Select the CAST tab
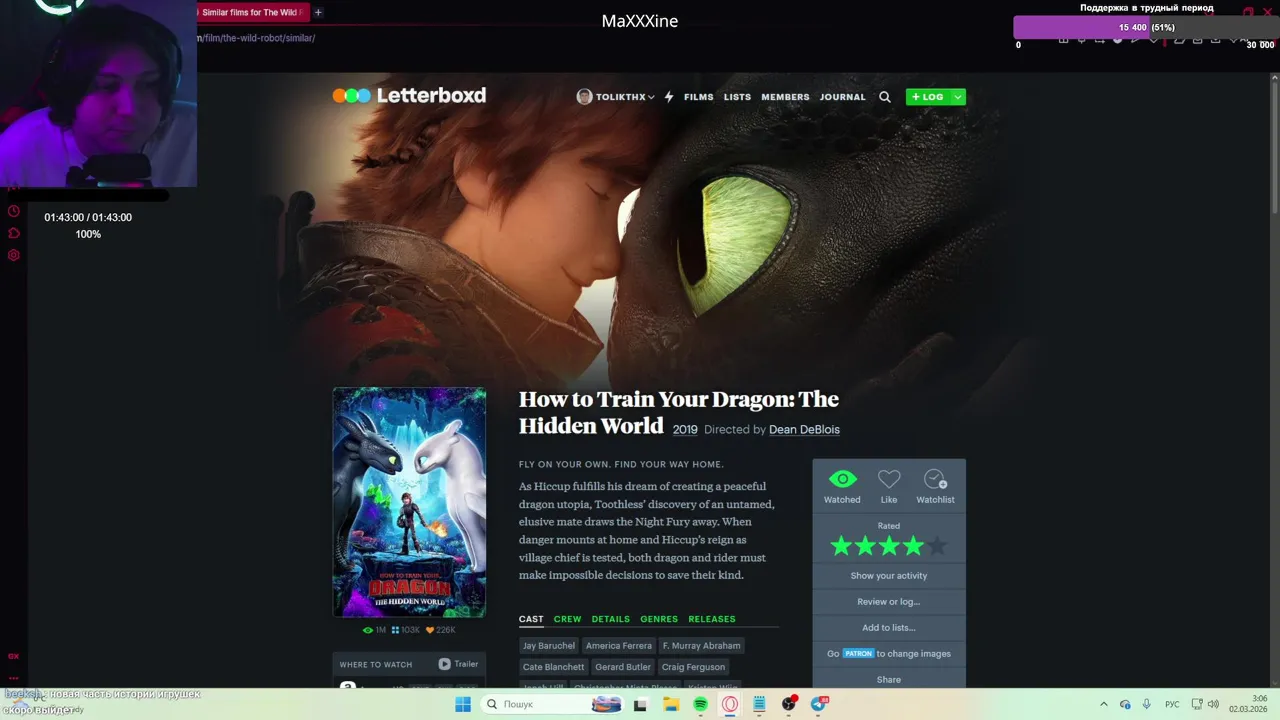The width and height of the screenshot is (1280, 720). 531,619
